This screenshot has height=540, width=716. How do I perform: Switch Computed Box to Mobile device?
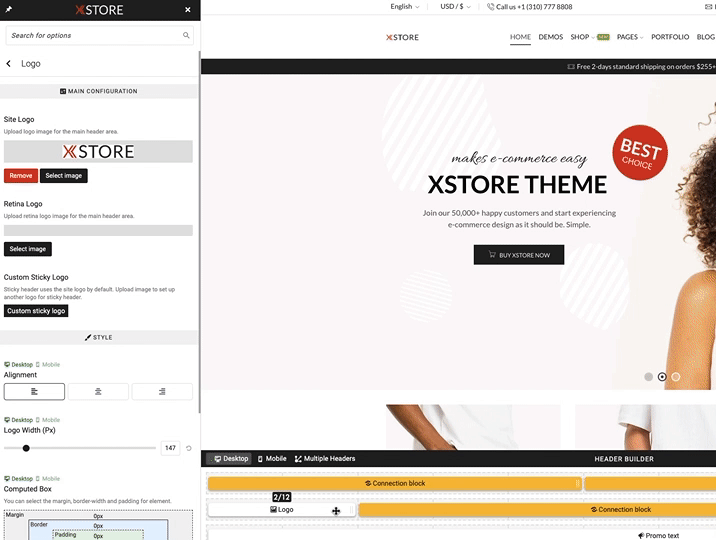point(48,479)
